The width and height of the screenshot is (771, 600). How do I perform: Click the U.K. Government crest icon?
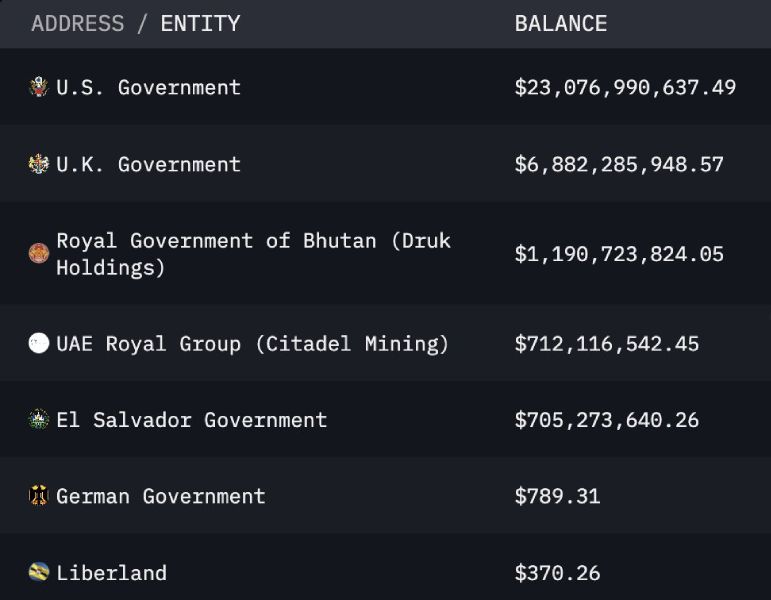pos(39,164)
